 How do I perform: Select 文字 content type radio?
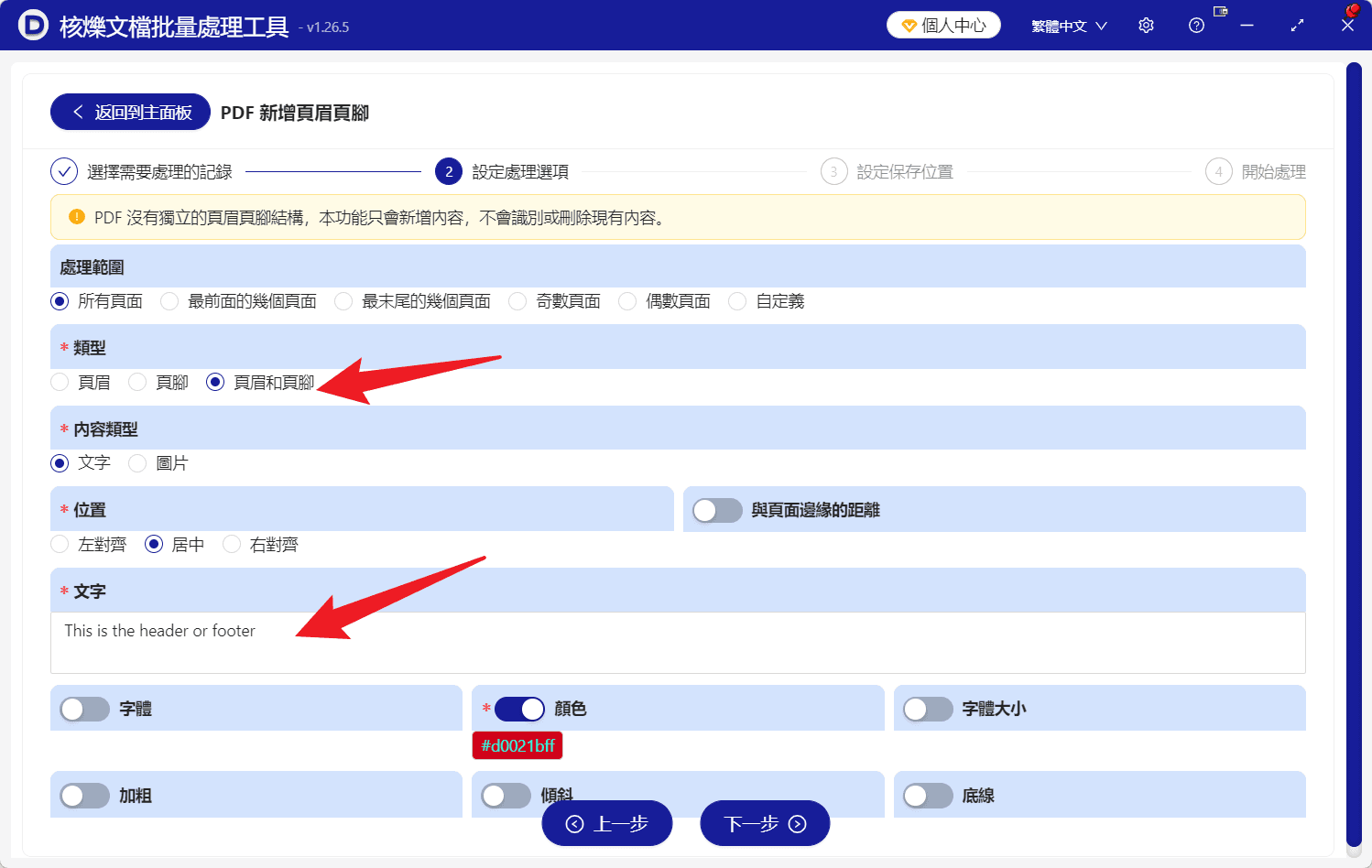pos(60,463)
